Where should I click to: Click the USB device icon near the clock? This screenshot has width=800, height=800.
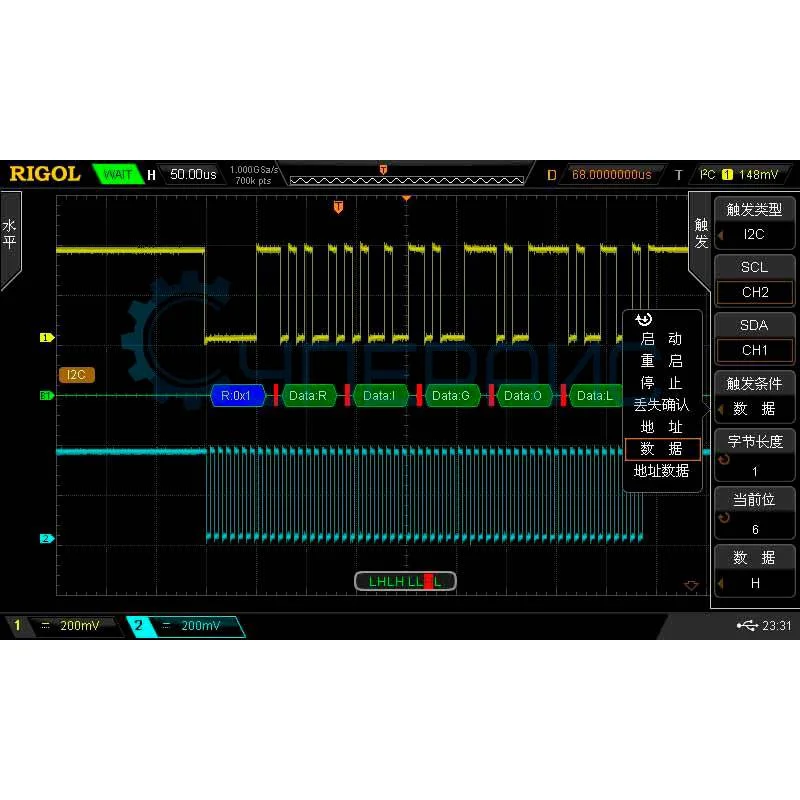pos(748,623)
